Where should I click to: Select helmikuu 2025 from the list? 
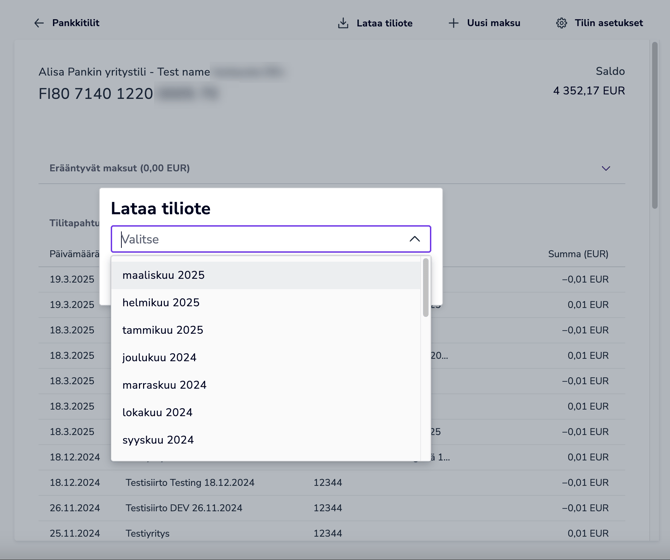coord(161,302)
